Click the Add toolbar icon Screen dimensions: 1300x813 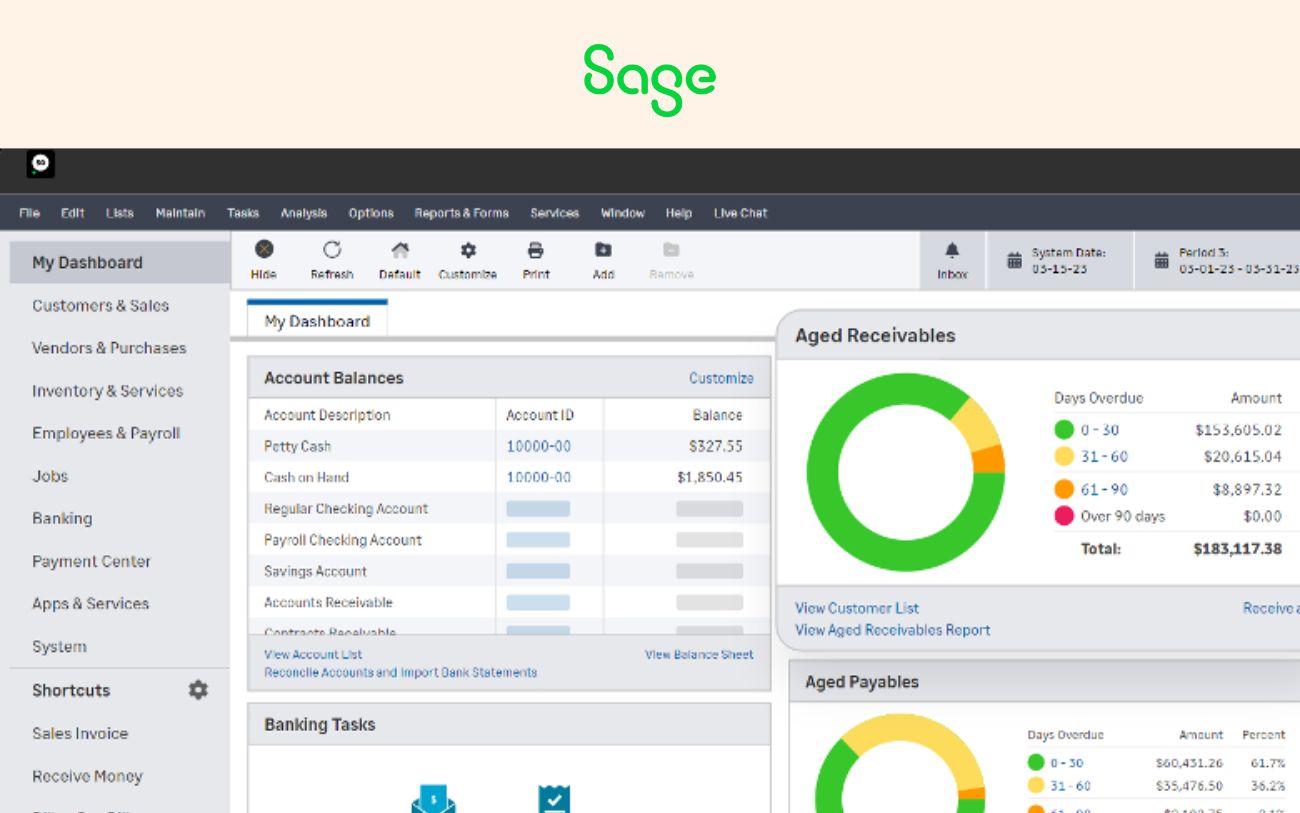pyautogui.click(x=603, y=250)
